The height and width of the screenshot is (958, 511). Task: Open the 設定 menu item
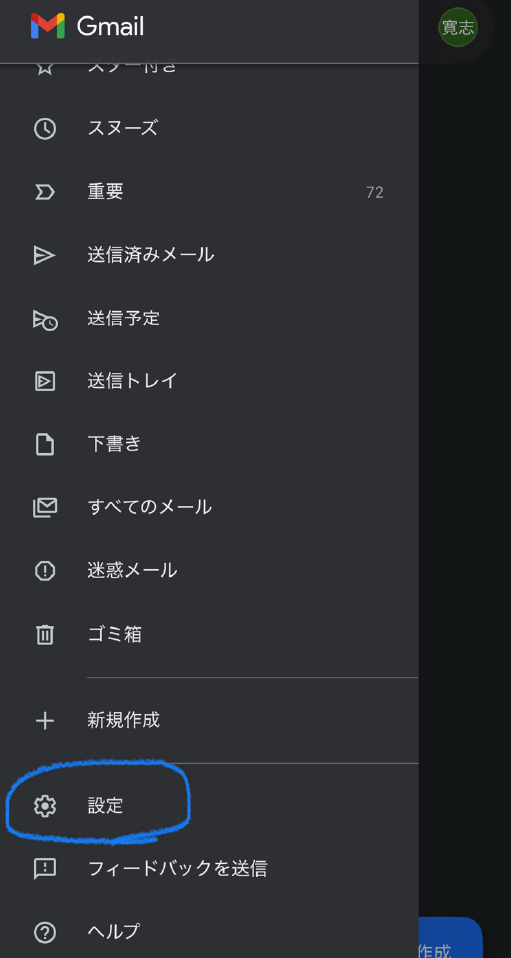[209, 806]
